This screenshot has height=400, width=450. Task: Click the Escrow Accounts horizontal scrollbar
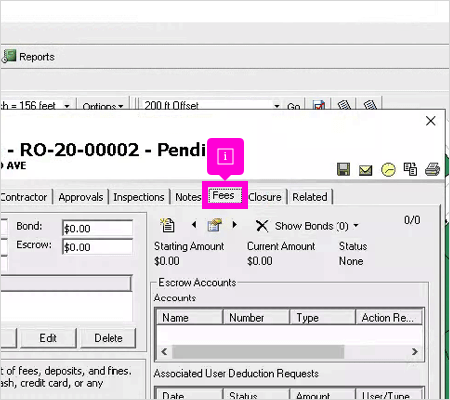point(289,352)
